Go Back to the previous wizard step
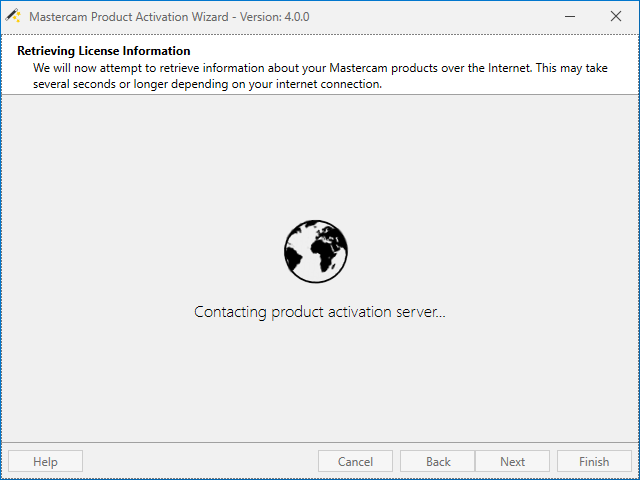Screen dimensions: 640x480 point(438,461)
